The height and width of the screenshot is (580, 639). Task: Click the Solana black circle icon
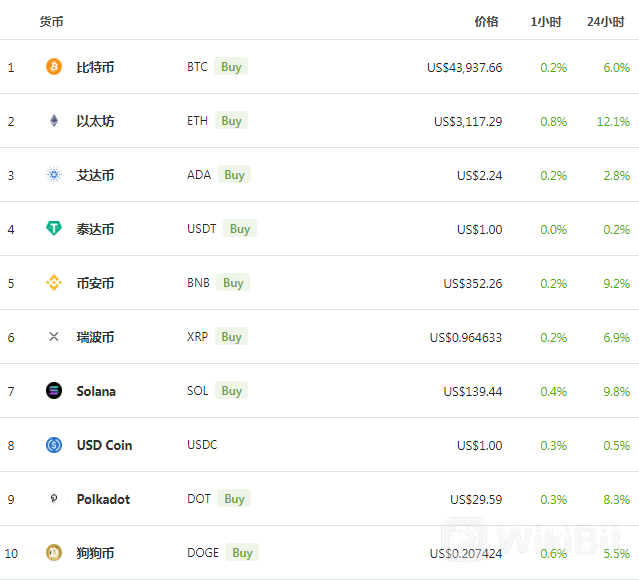pyautogui.click(x=54, y=391)
